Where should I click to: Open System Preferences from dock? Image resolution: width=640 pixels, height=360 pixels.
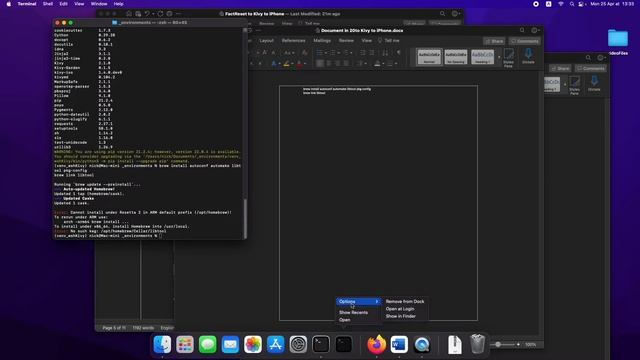(298, 344)
